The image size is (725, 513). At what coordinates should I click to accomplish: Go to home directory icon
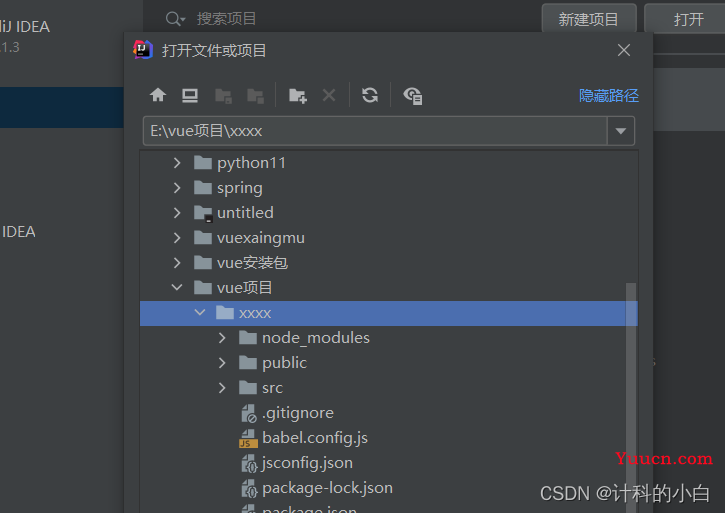pyautogui.click(x=158, y=95)
